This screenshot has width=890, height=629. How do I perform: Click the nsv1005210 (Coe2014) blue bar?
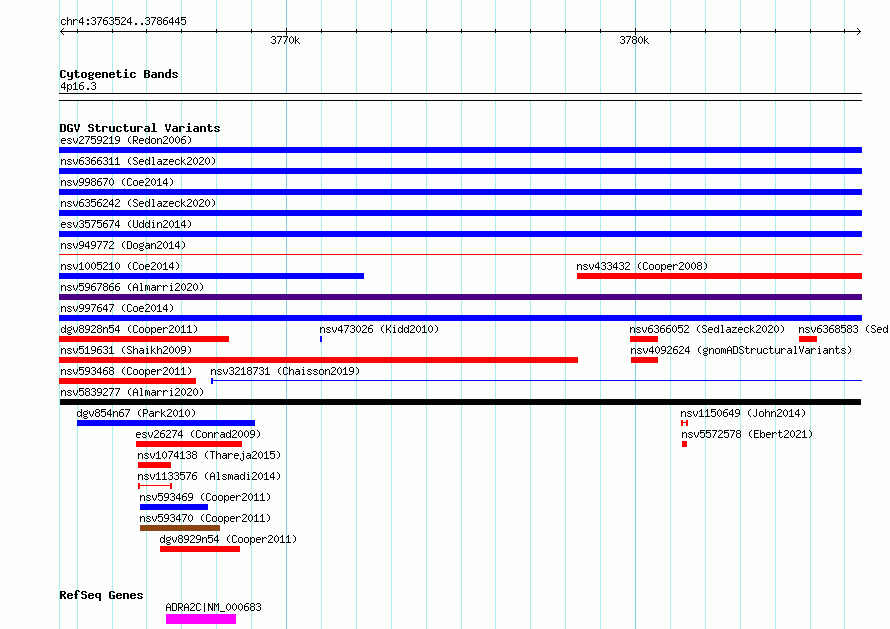211,276
